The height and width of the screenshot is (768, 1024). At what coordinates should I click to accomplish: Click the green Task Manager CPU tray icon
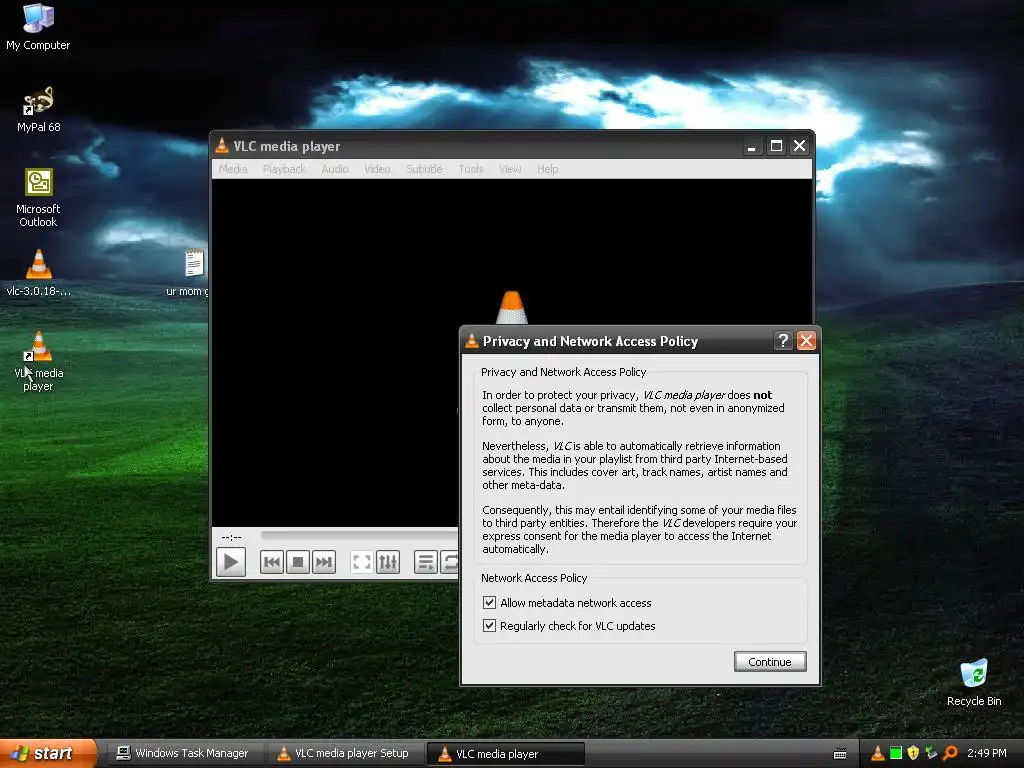pos(896,754)
